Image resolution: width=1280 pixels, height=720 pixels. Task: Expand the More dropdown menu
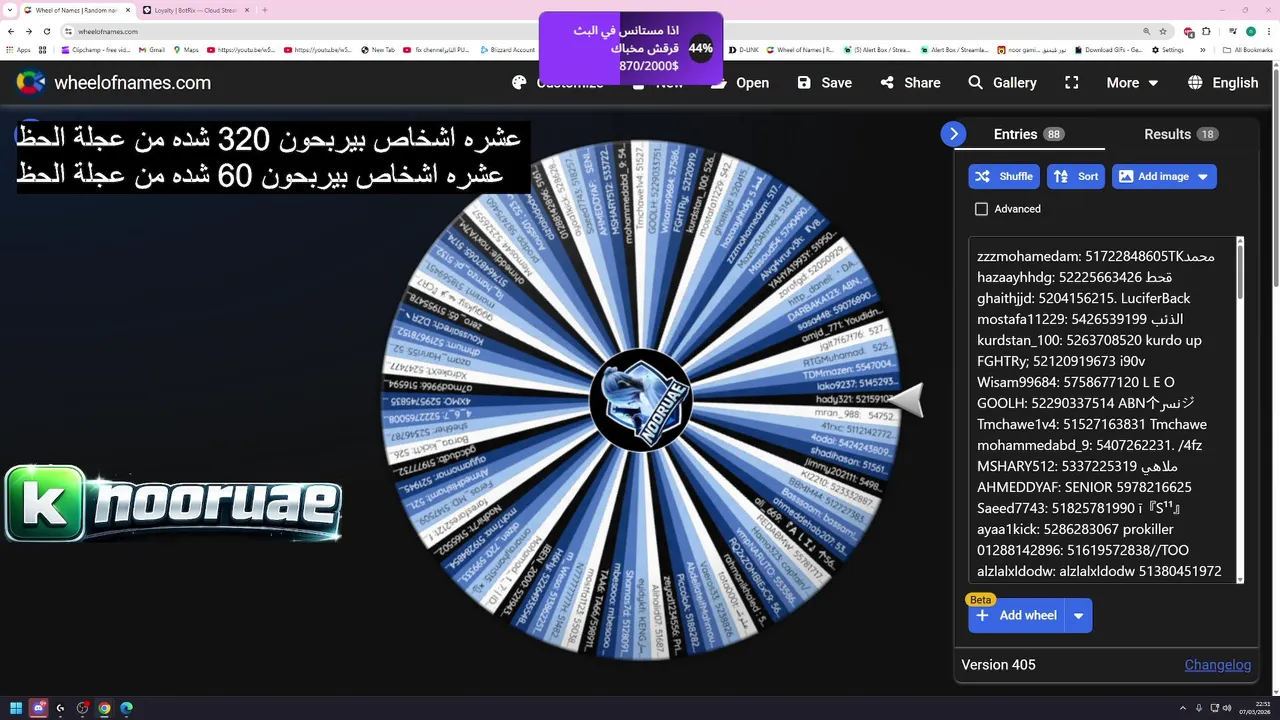click(x=1132, y=83)
